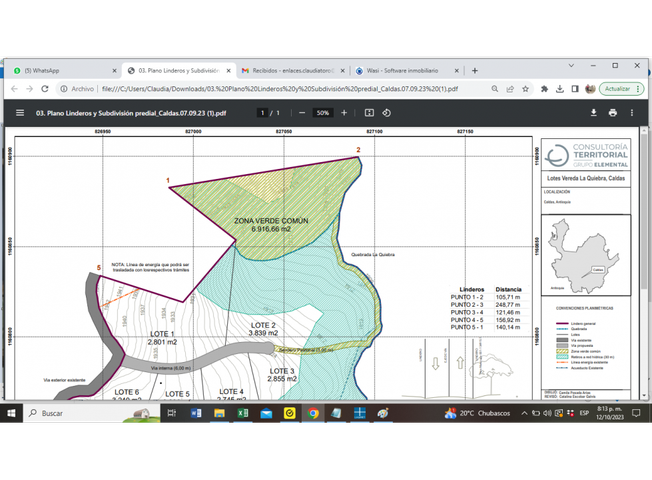This screenshot has height=480, width=652.
Task: Open Chrome side panel
Action: (575, 89)
